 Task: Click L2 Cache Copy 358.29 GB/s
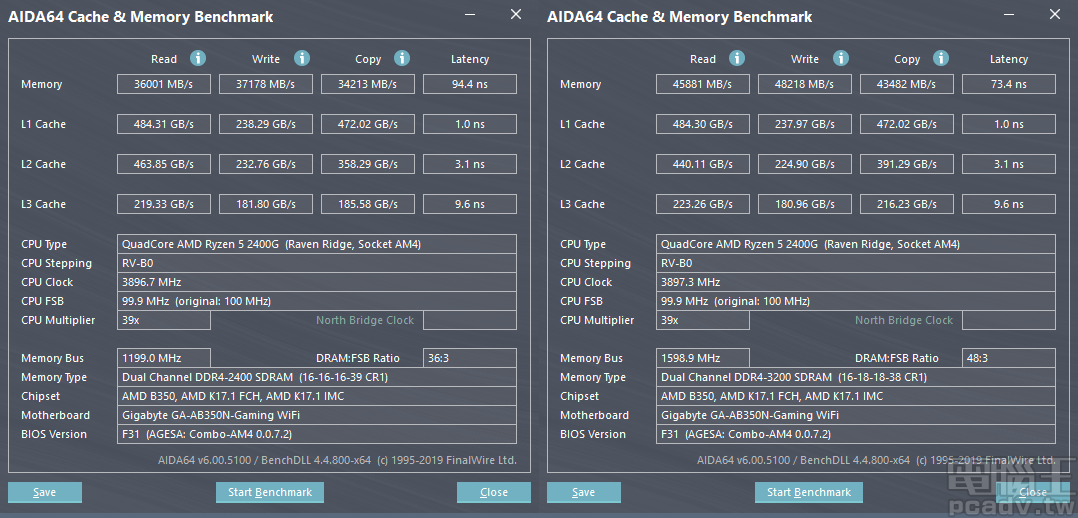pos(368,164)
